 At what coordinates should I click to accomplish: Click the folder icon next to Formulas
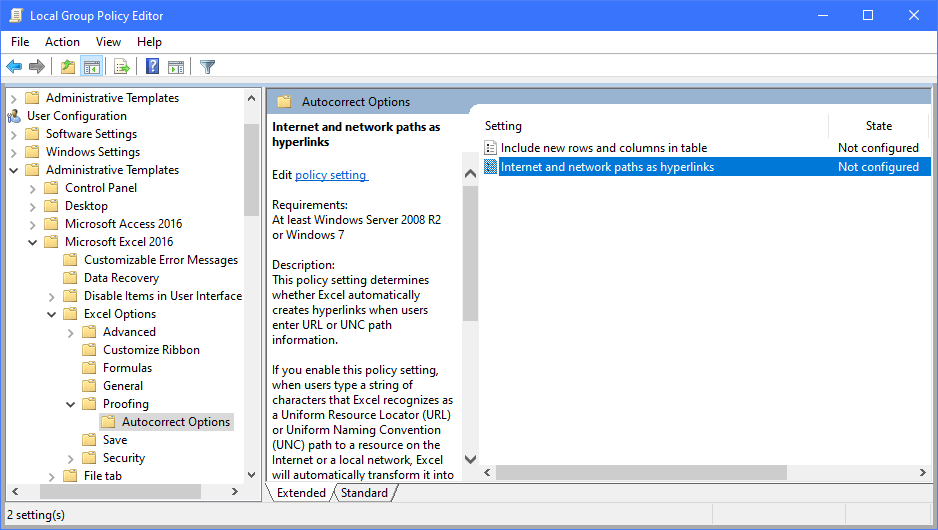click(89, 367)
